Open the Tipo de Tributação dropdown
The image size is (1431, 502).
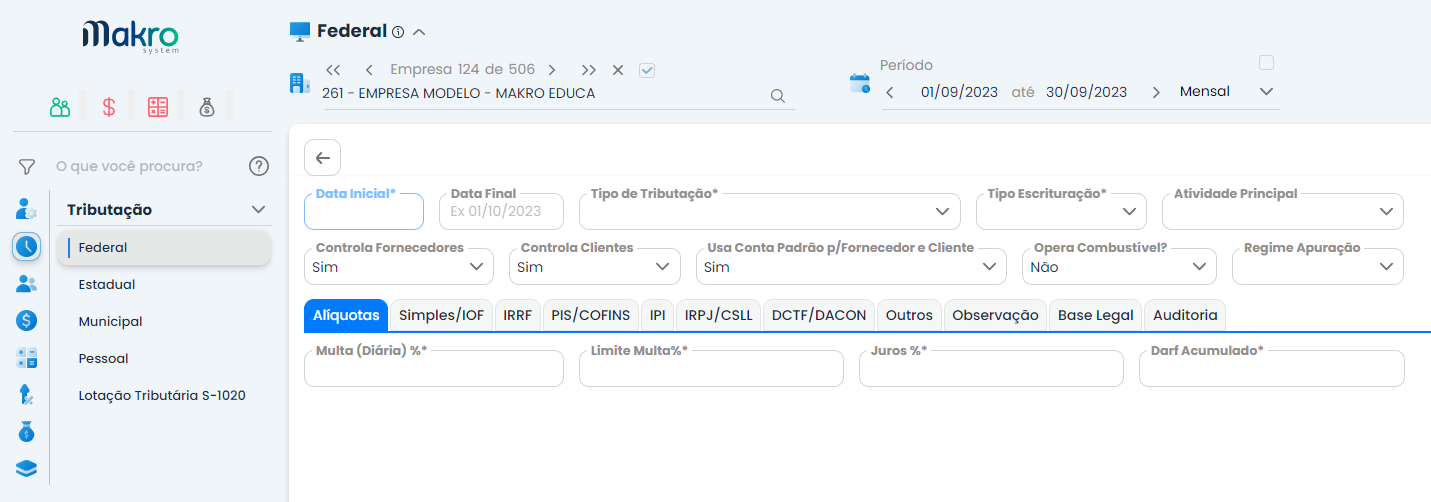pyautogui.click(x=768, y=212)
